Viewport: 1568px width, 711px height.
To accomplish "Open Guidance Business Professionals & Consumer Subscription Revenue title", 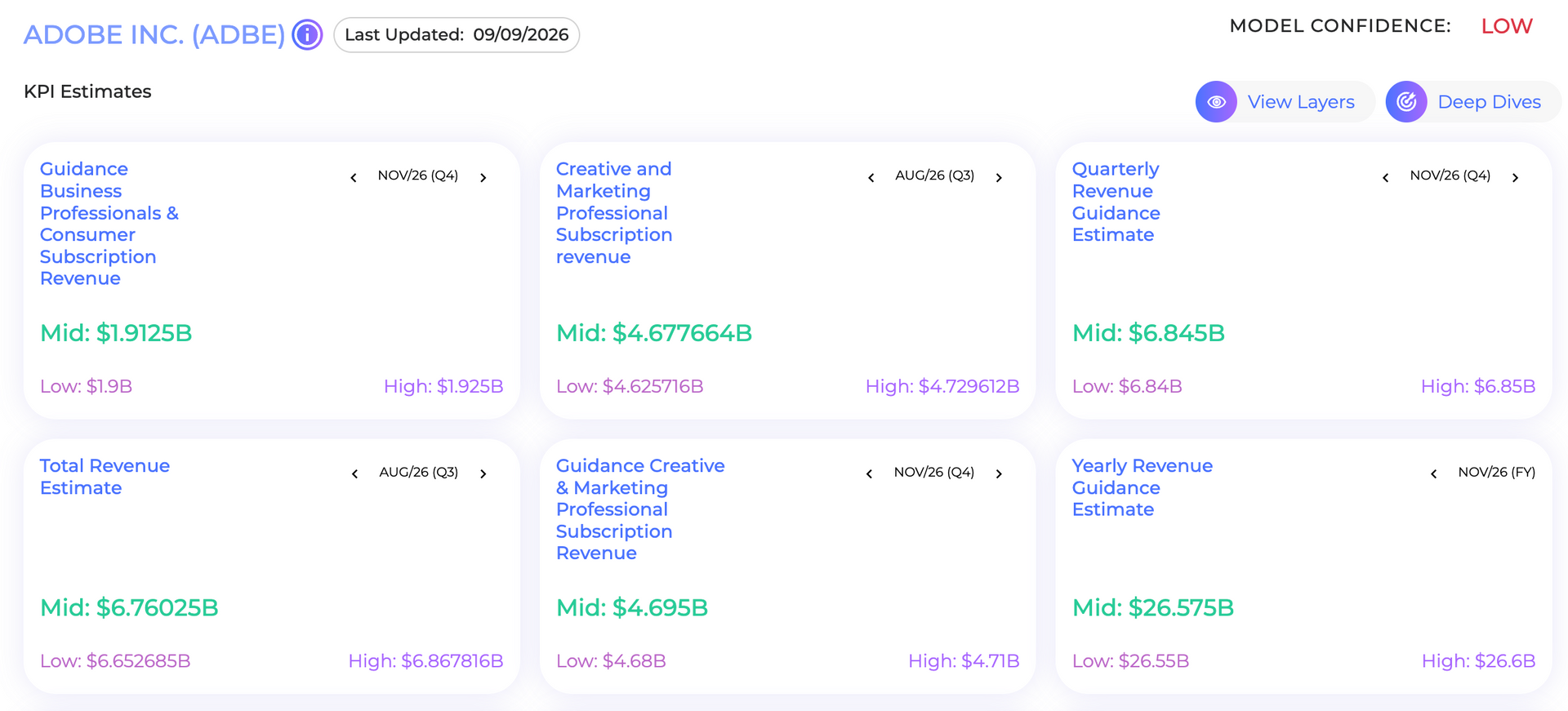I will click(x=109, y=224).
